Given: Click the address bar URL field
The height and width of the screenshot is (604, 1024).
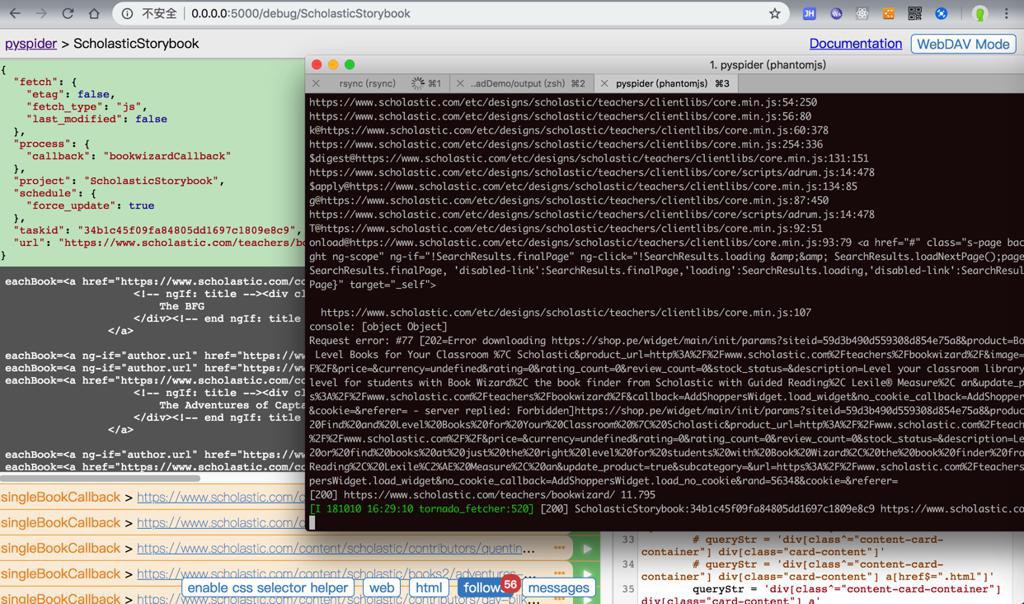Looking at the screenshot, I should pos(451,13).
